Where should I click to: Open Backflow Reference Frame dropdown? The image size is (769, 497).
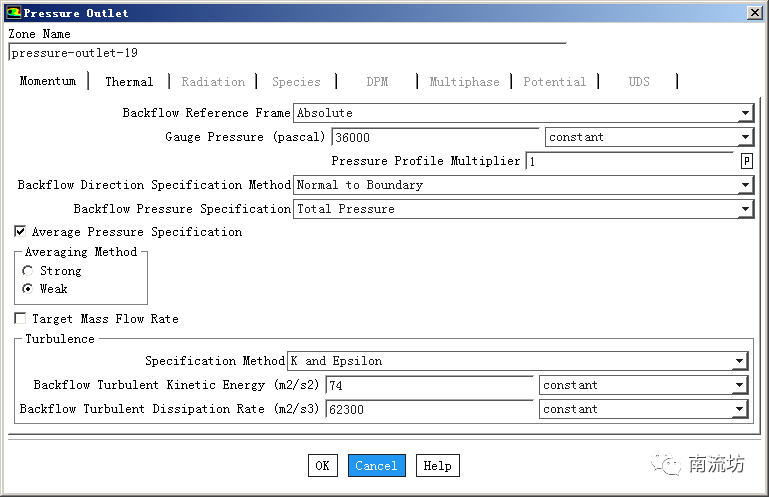[x=745, y=114]
